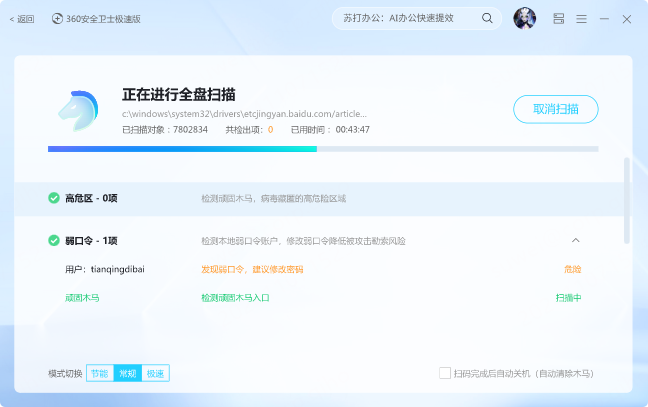
Task: Switch to 常规 scan mode
Action: [x=127, y=373]
